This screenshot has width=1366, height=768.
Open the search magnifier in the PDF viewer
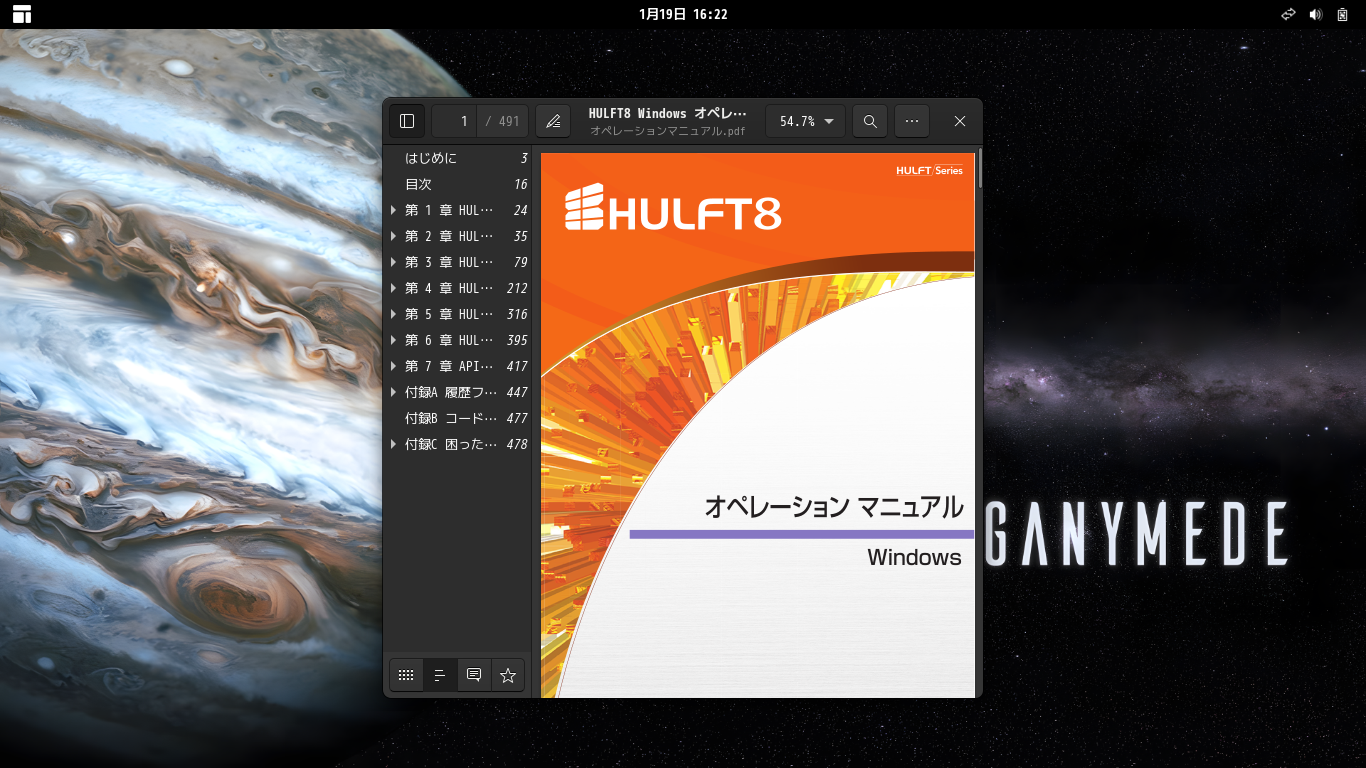870,121
